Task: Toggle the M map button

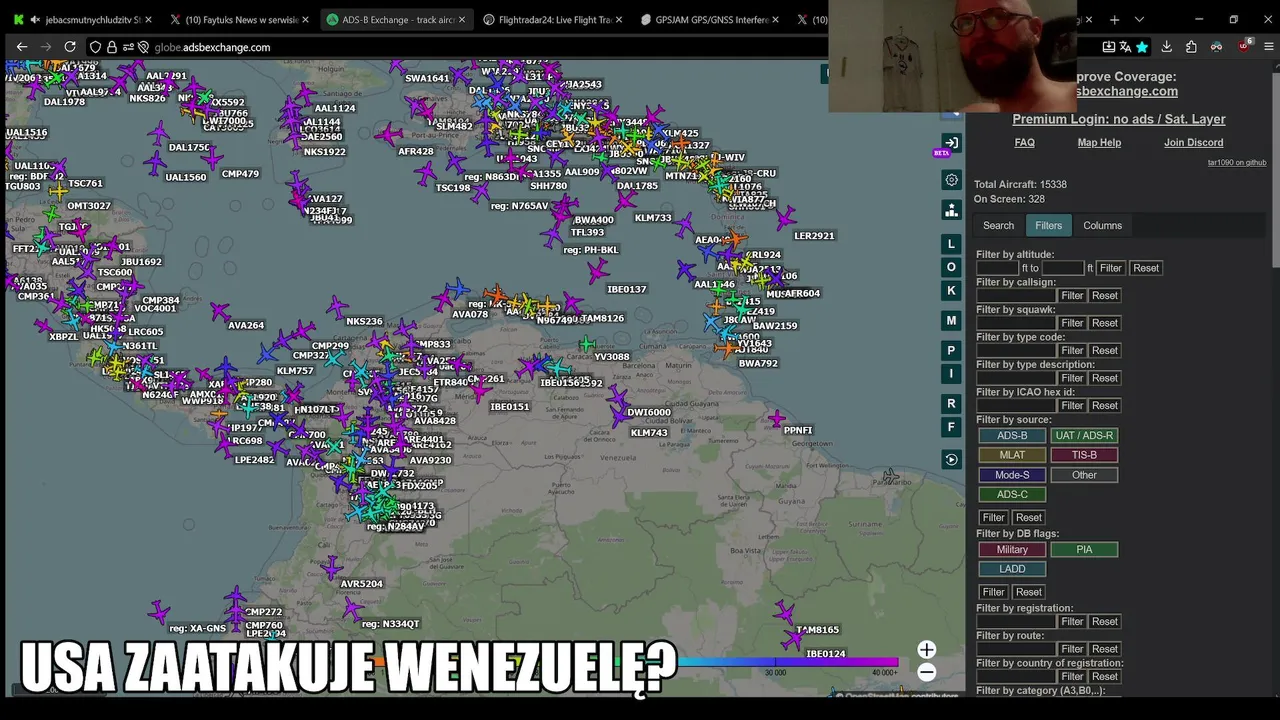Action: tap(951, 321)
